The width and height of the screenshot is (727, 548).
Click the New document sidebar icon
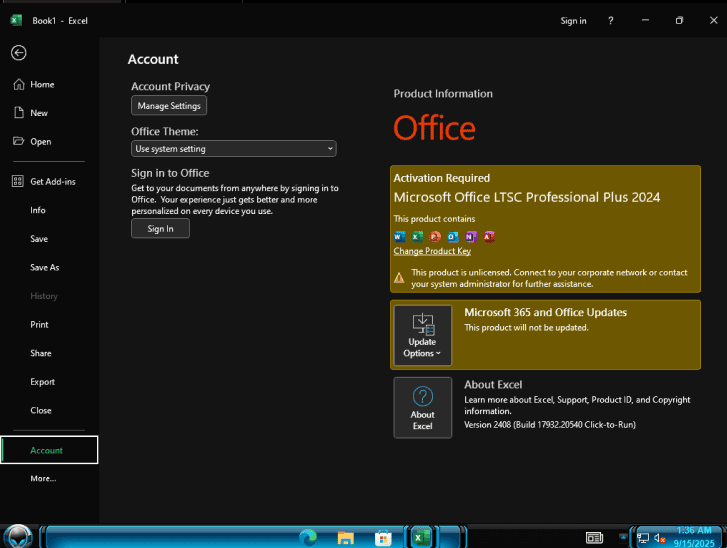click(18, 113)
